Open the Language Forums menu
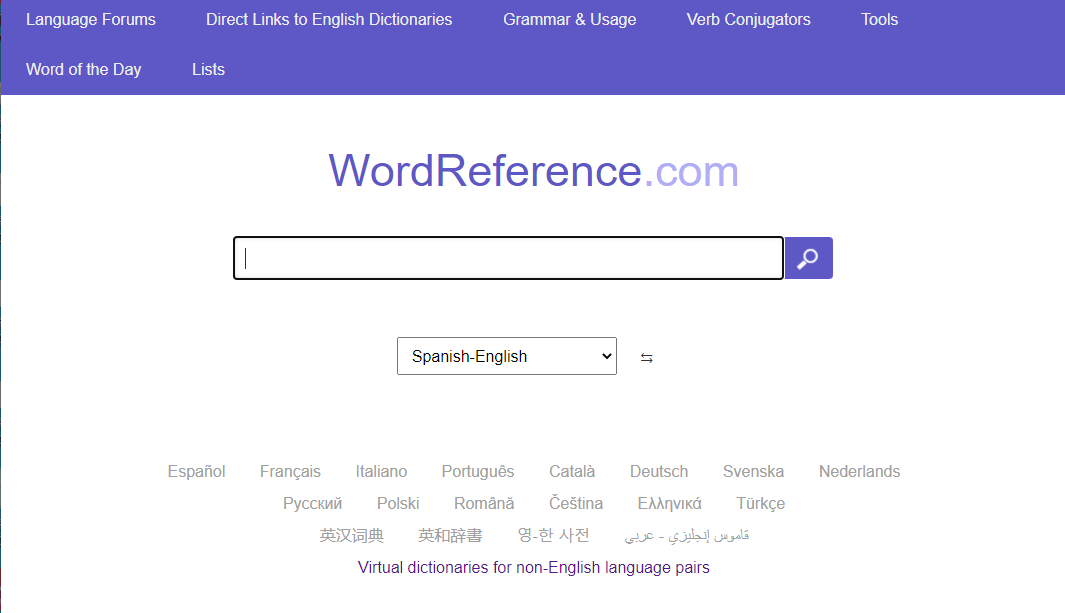The width and height of the screenshot is (1065, 613). tap(91, 20)
